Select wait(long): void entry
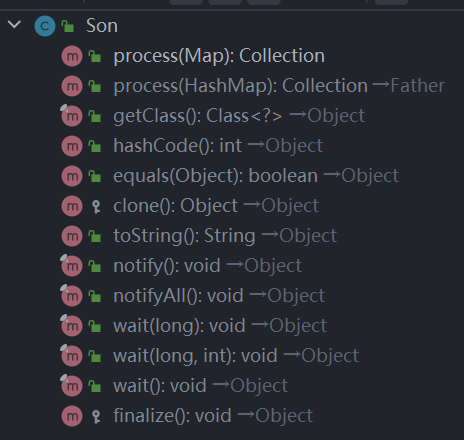This screenshot has height=440, width=464. pyautogui.click(x=220, y=326)
